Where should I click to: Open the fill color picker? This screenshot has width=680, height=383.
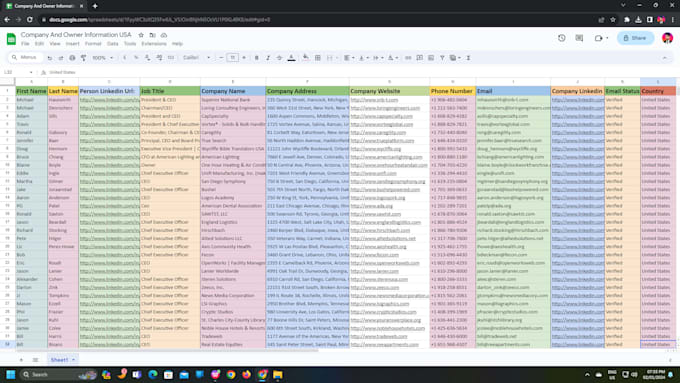306,58
